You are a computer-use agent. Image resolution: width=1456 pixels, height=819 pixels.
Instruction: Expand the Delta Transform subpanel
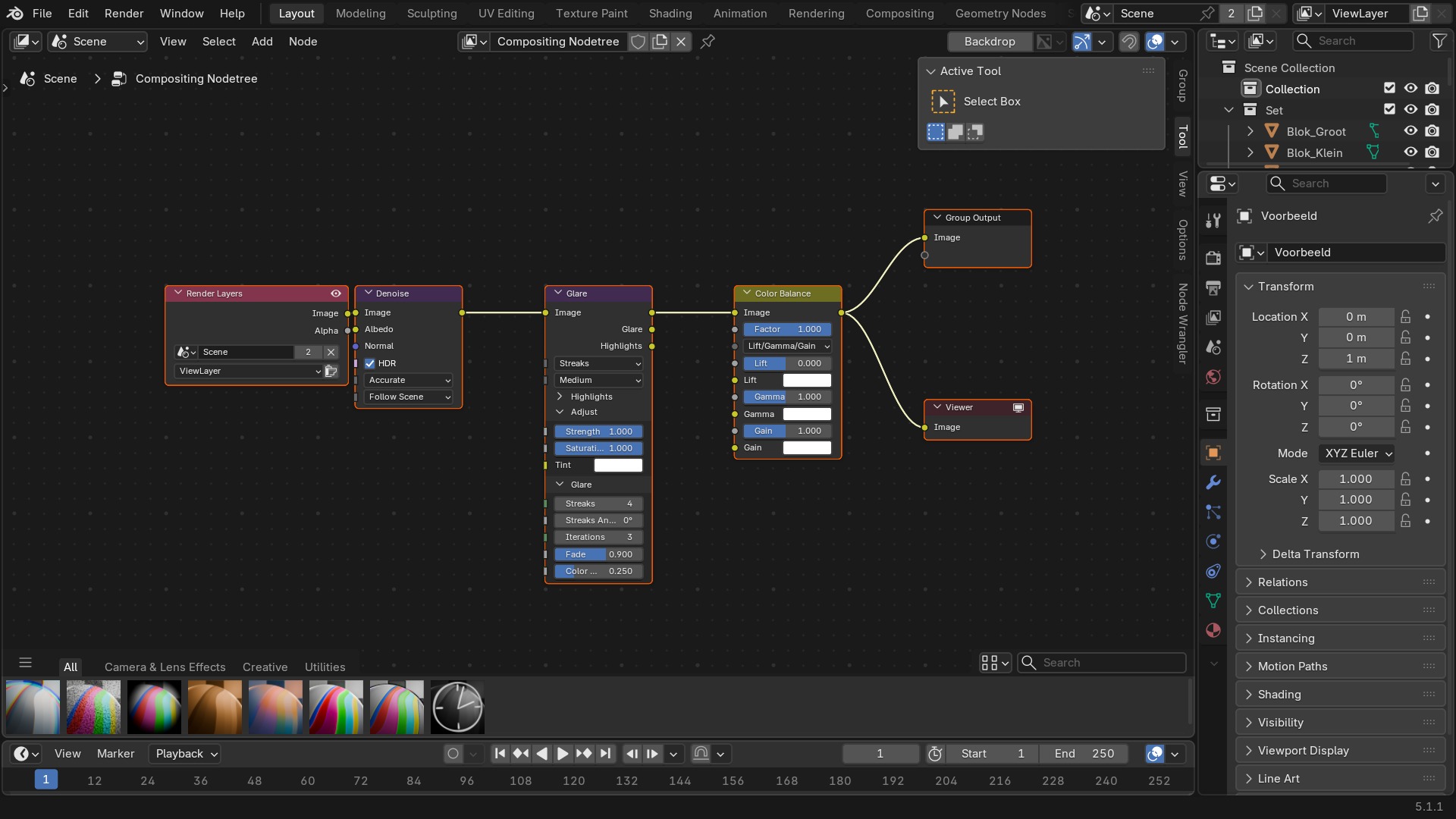point(1316,554)
